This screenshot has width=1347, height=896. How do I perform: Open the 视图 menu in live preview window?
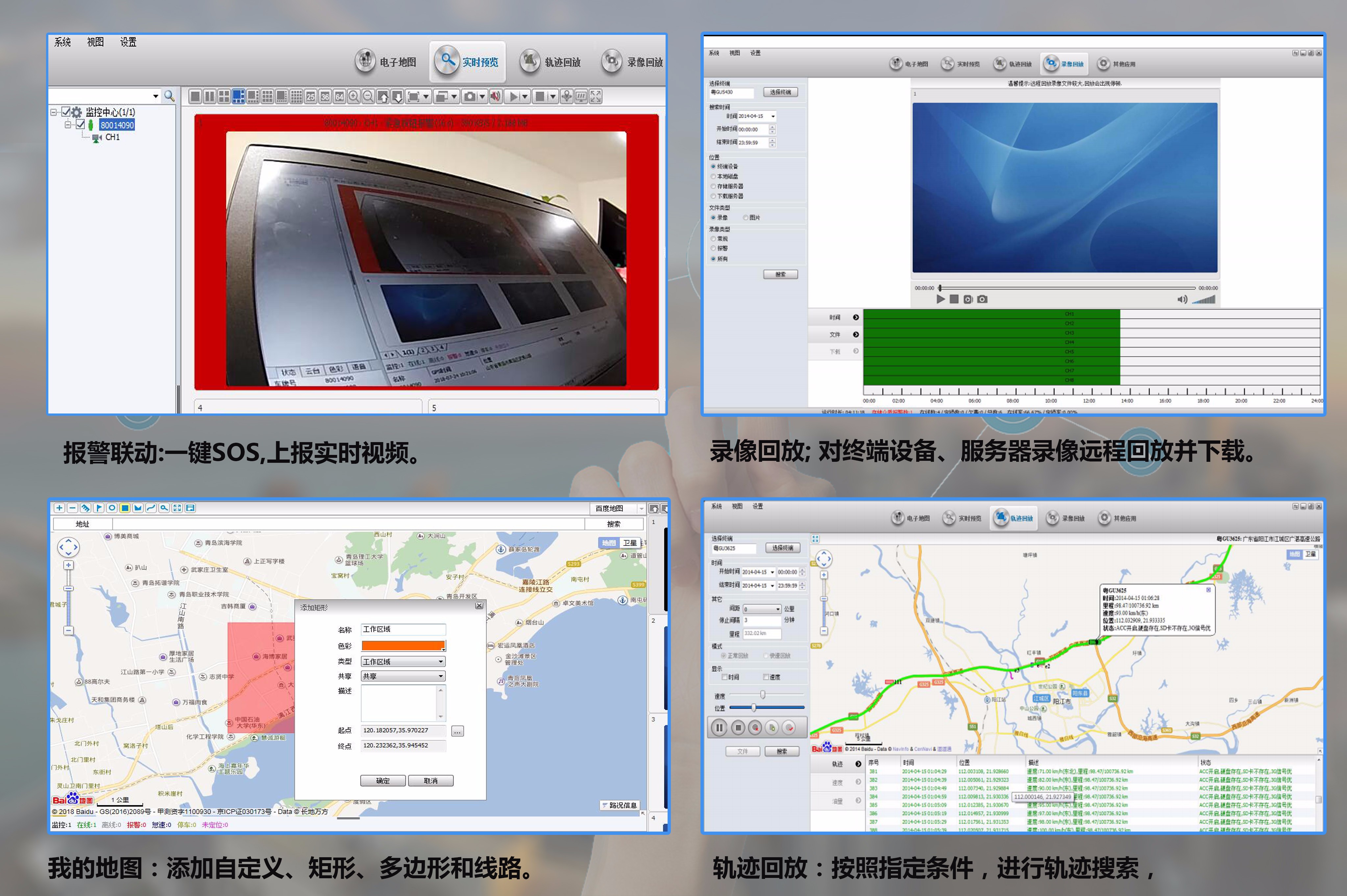click(x=95, y=42)
